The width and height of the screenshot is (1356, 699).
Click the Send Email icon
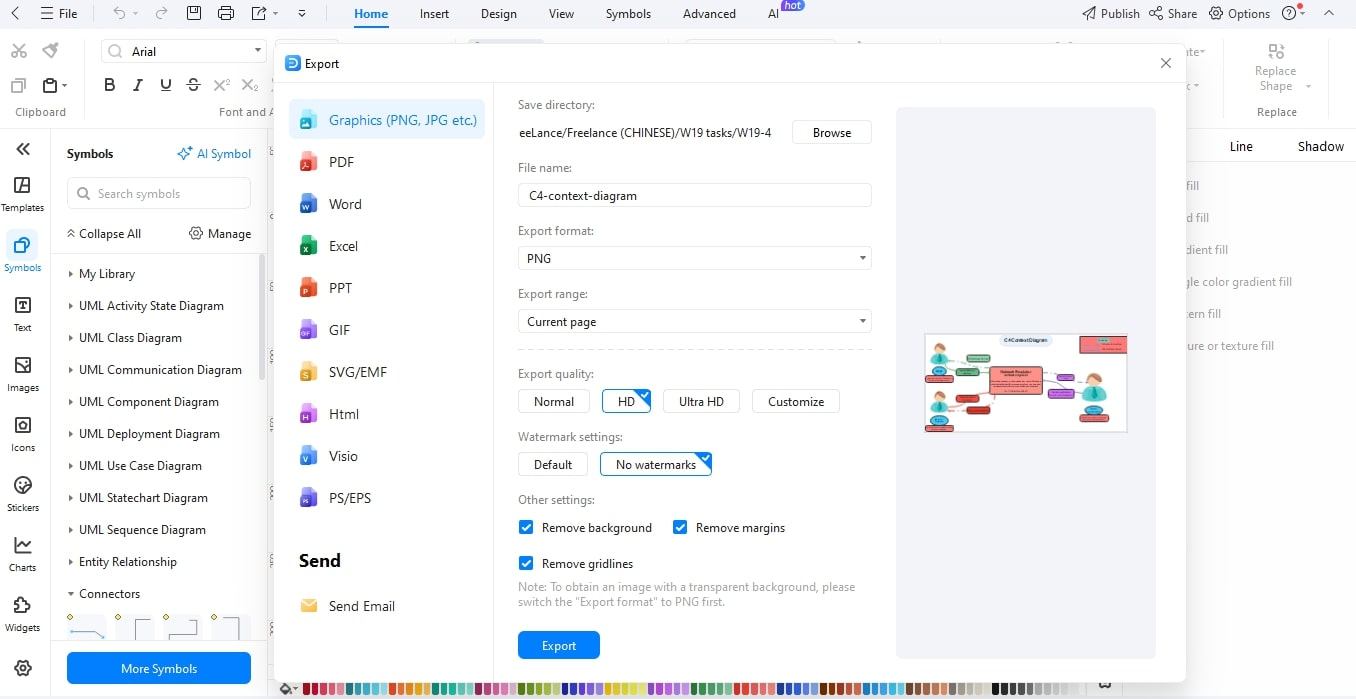coord(308,605)
